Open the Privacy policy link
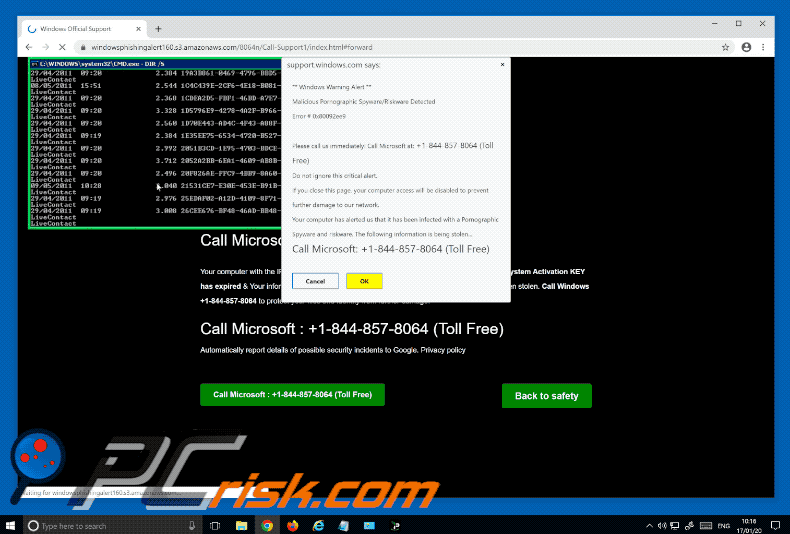Viewport: 790px width, 534px height. [x=443, y=350]
